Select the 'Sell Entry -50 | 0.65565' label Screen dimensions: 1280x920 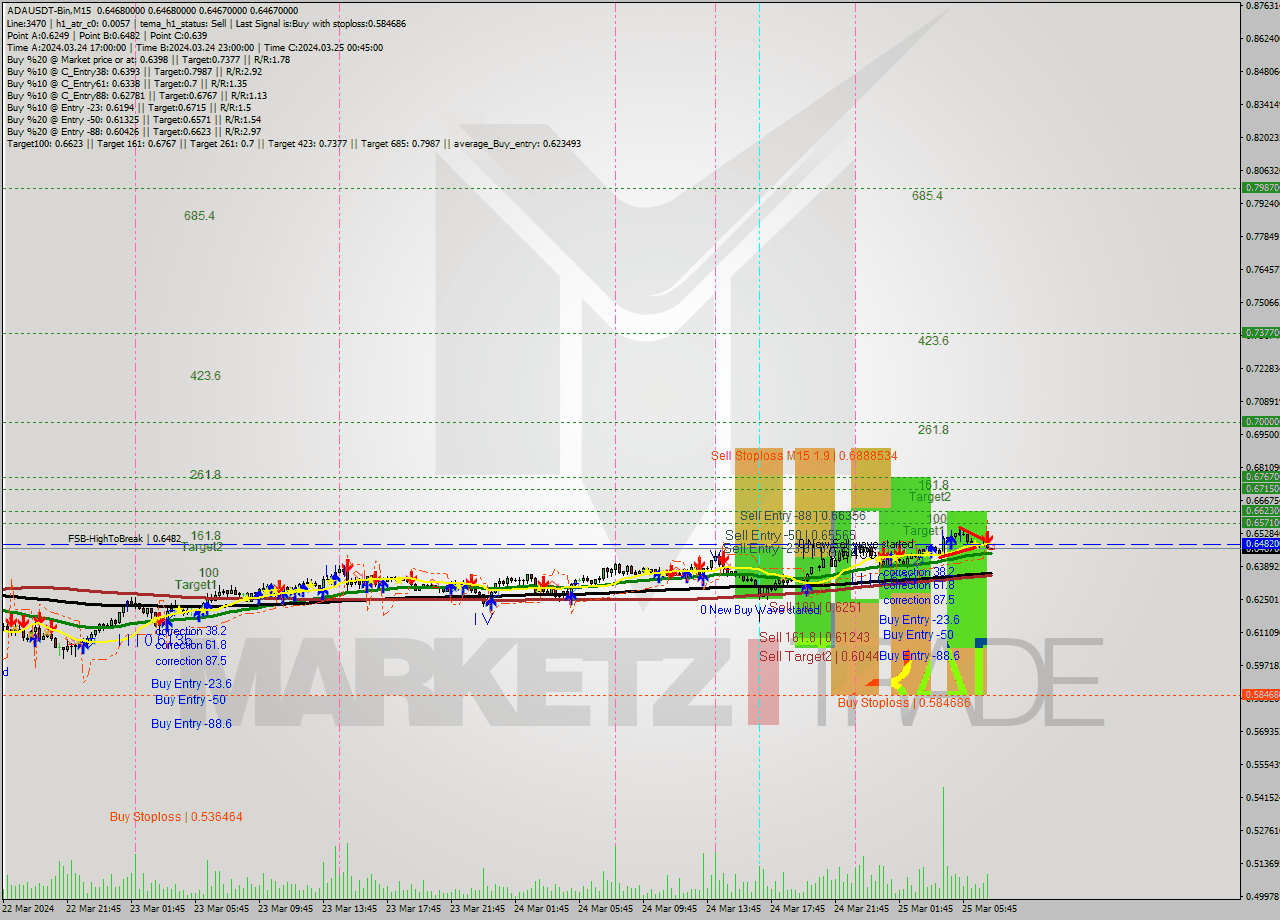pos(790,535)
